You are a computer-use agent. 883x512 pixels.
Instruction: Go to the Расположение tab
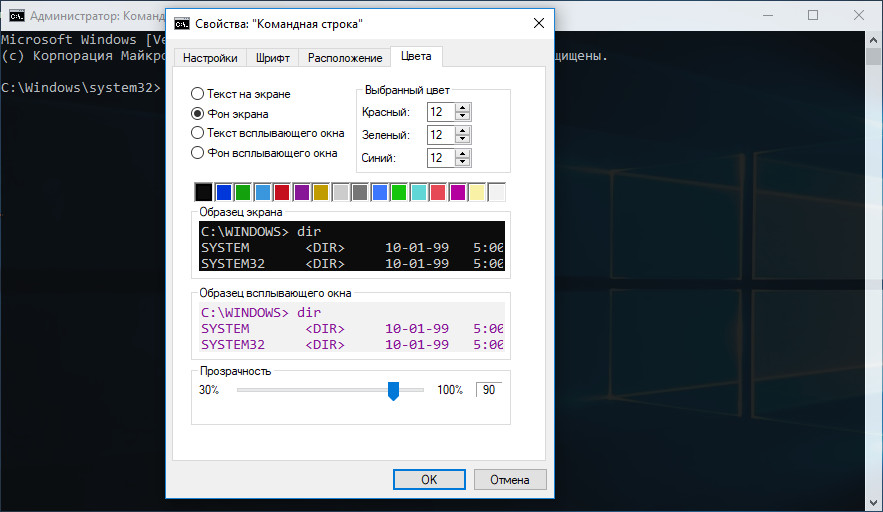(345, 58)
